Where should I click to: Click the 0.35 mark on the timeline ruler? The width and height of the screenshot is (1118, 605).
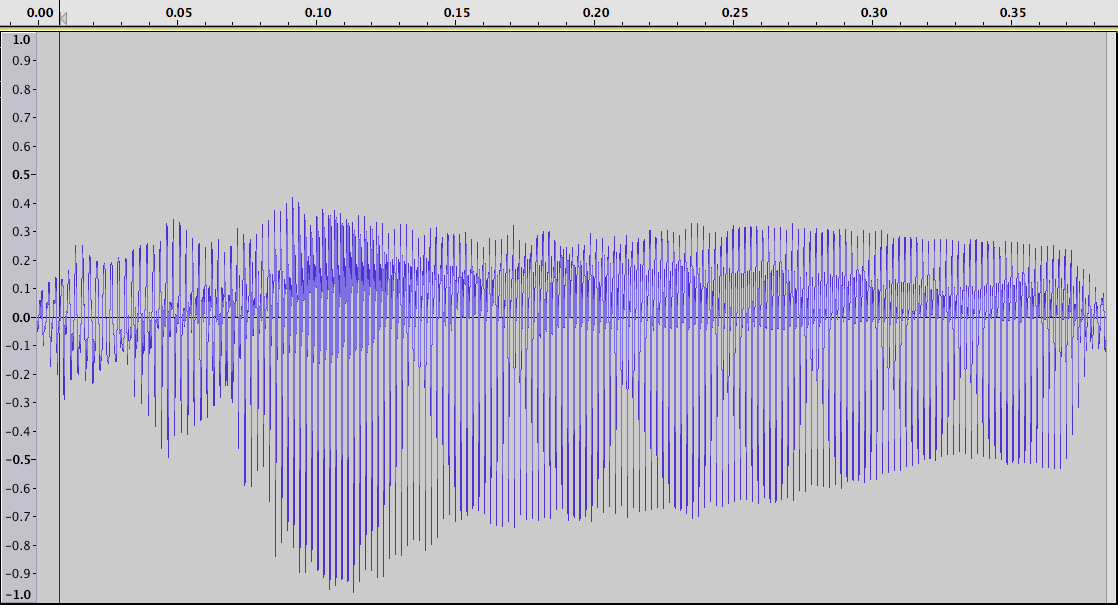click(1013, 13)
